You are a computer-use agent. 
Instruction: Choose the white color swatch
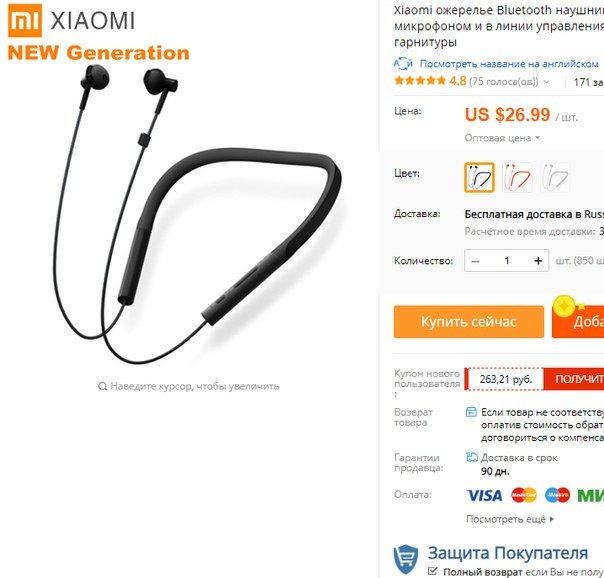pyautogui.click(x=555, y=178)
